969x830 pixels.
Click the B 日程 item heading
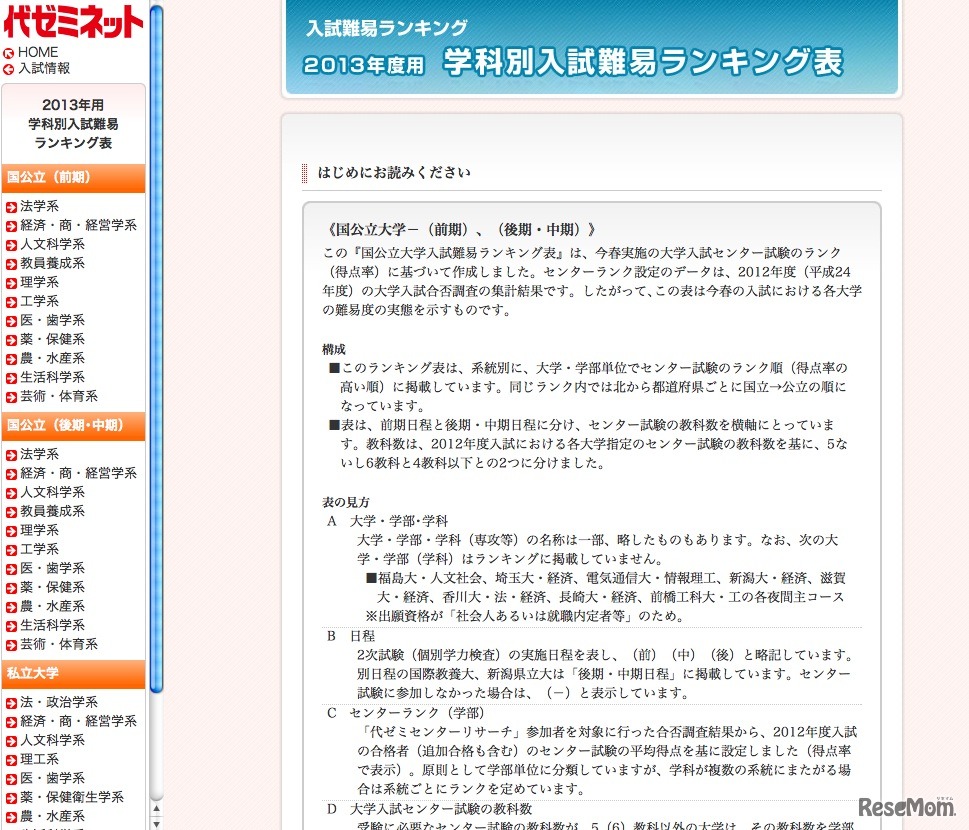[351, 637]
